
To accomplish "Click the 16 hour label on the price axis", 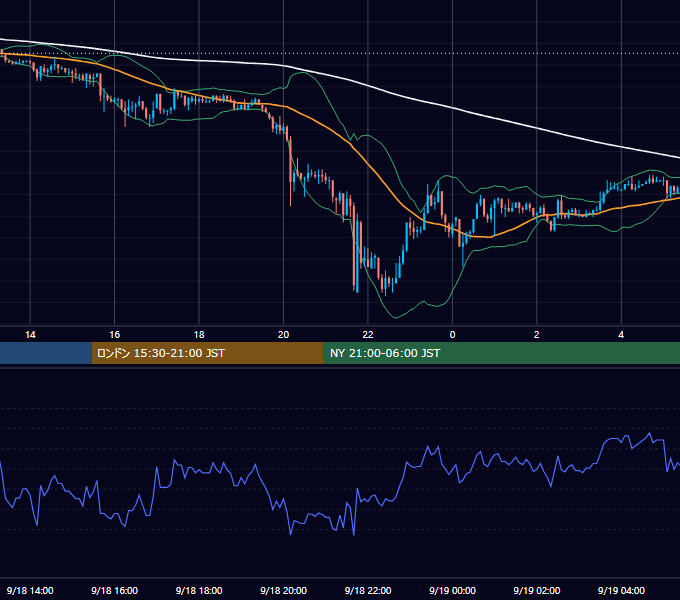I will [114, 335].
